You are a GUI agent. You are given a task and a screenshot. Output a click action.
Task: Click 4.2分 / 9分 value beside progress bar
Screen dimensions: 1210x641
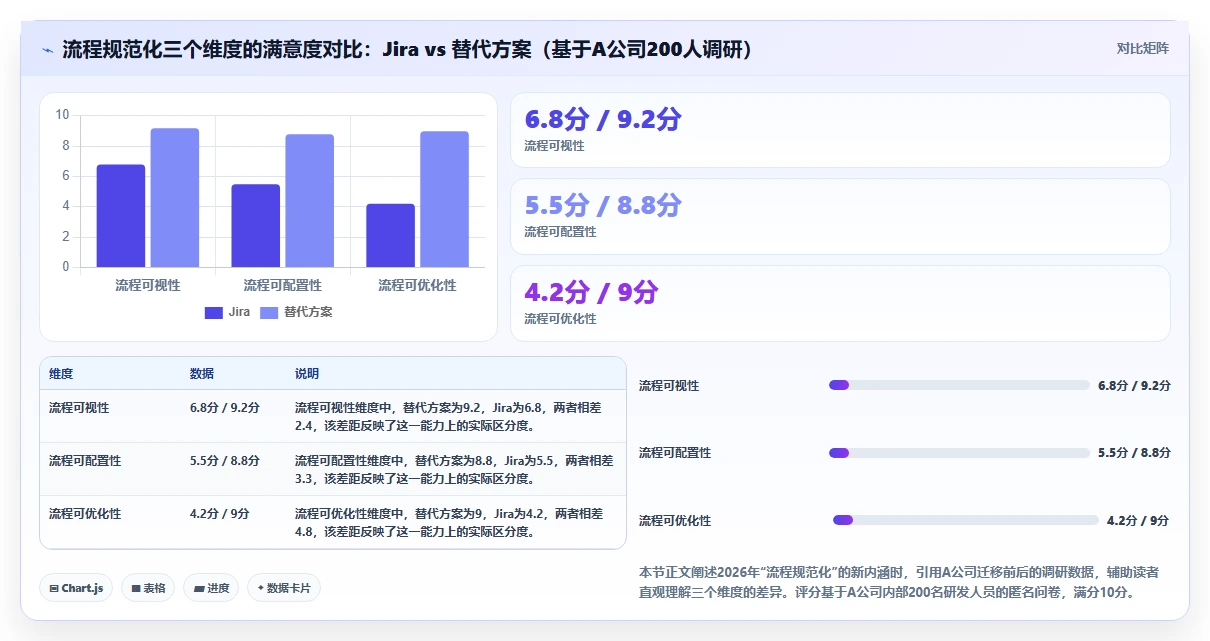click(x=1138, y=521)
